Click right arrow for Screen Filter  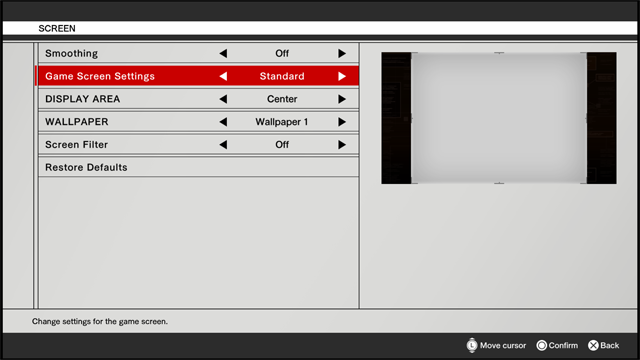coord(342,145)
